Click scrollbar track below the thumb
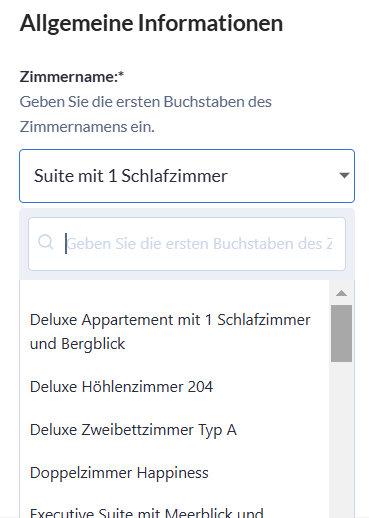 pyautogui.click(x=341, y=440)
